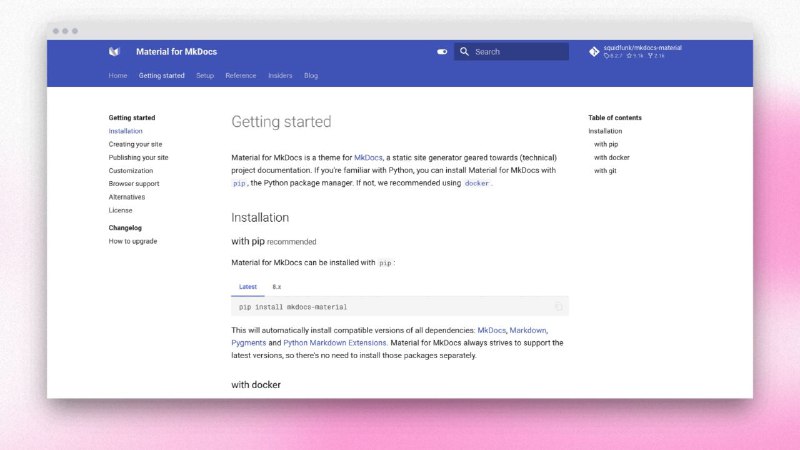Jump to with docker in table of contents
800x450 pixels.
(611, 158)
